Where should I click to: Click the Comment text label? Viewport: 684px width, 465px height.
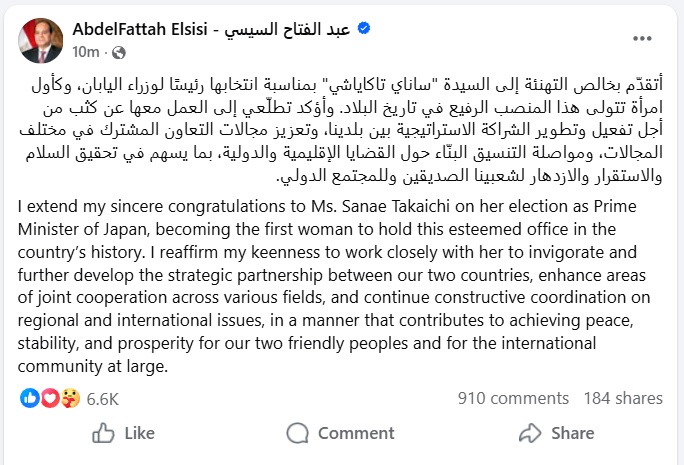(x=356, y=433)
